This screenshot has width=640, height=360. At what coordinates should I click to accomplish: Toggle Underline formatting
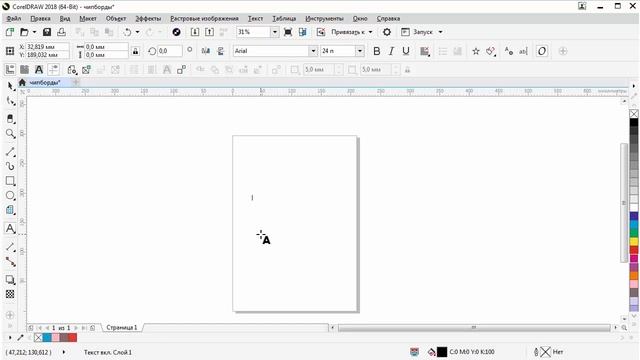[x=406, y=51]
